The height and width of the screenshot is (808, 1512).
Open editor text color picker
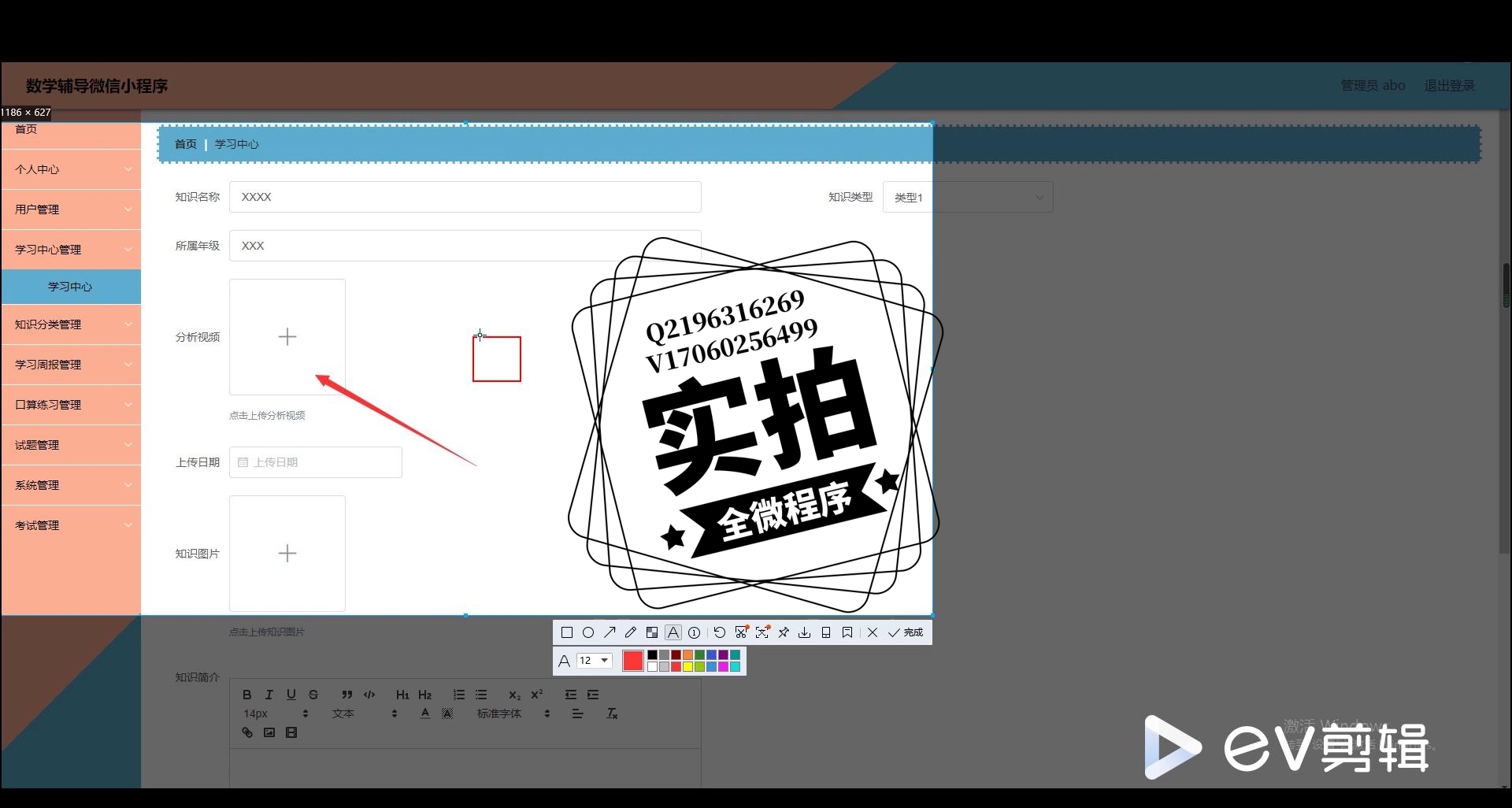[x=424, y=713]
